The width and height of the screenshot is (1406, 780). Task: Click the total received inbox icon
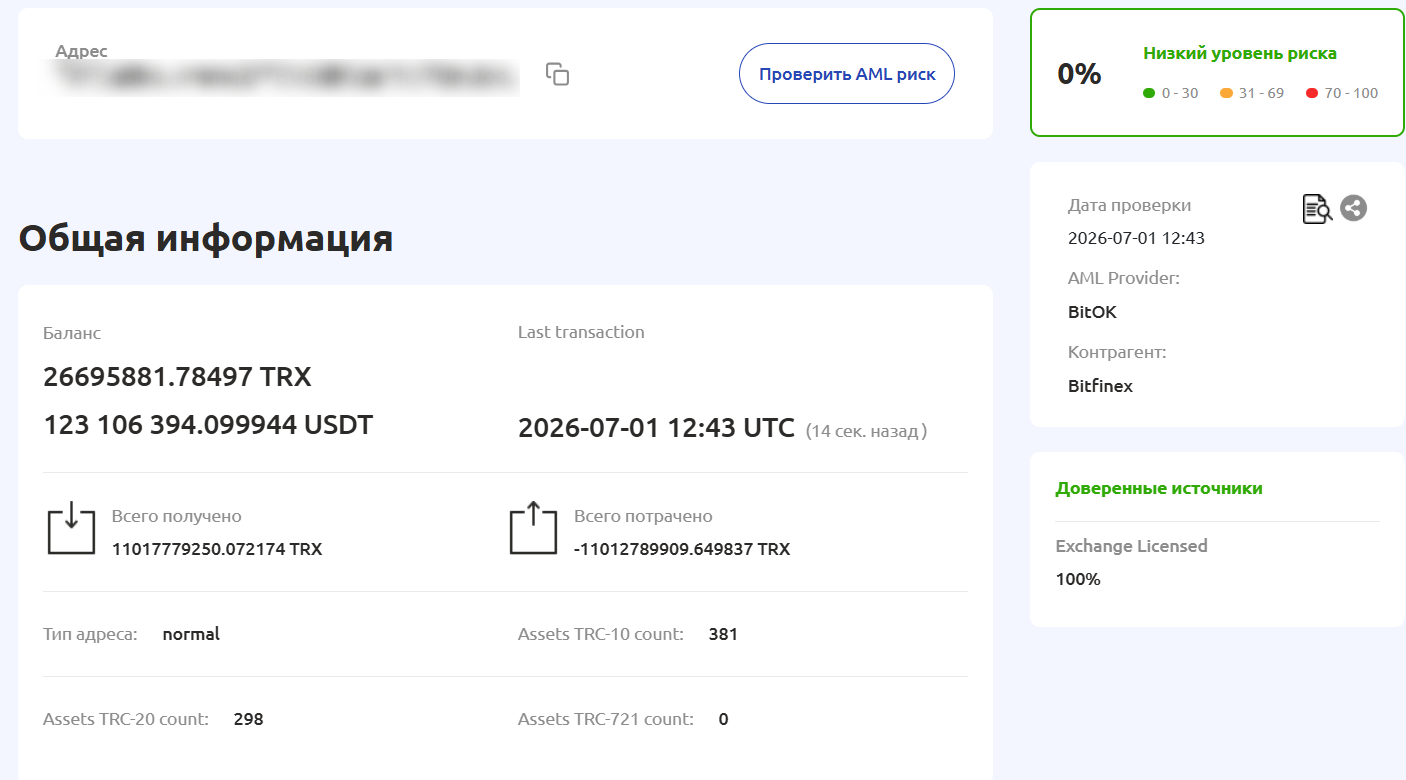point(71,529)
